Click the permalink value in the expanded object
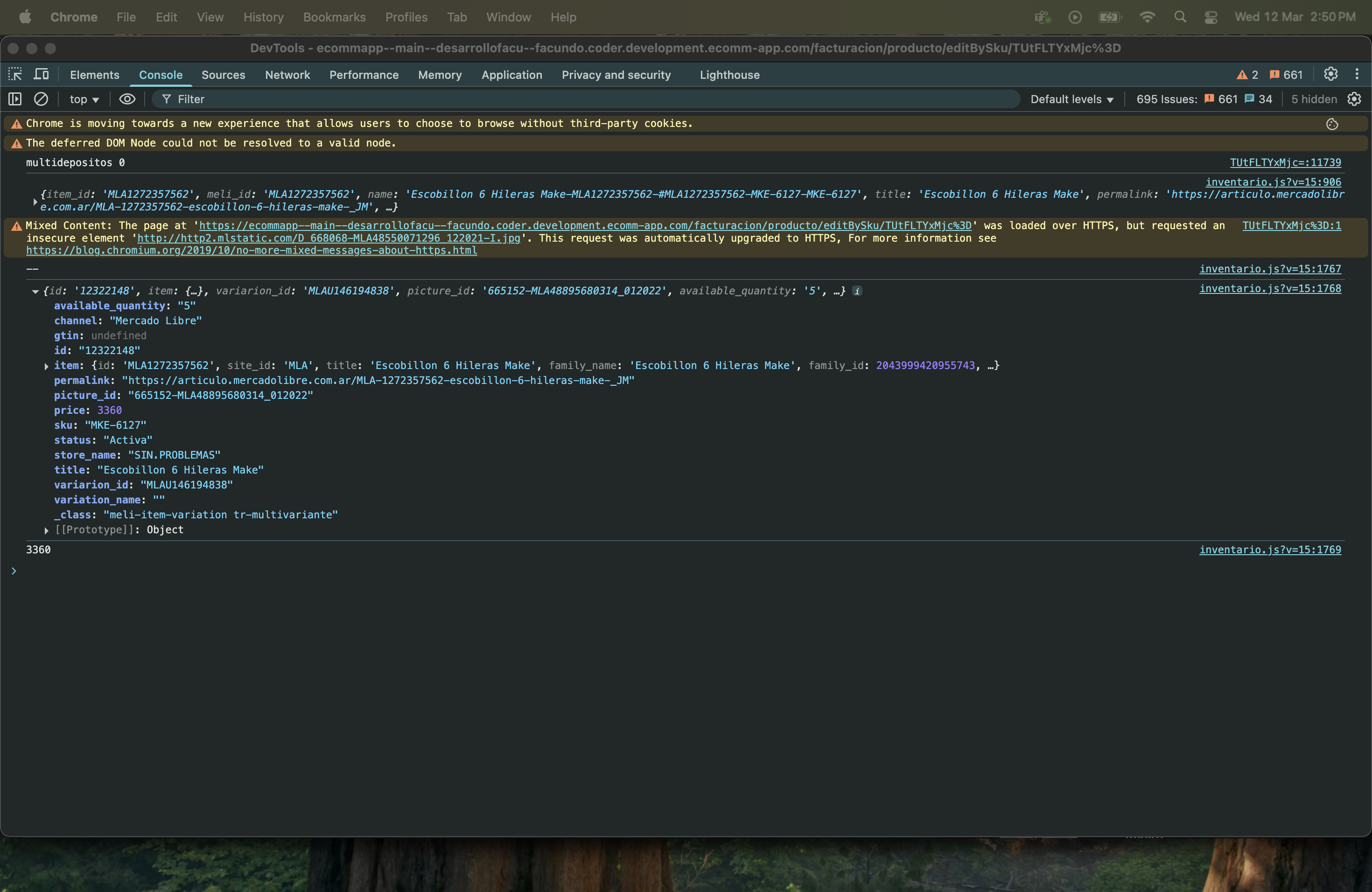 pos(378,380)
